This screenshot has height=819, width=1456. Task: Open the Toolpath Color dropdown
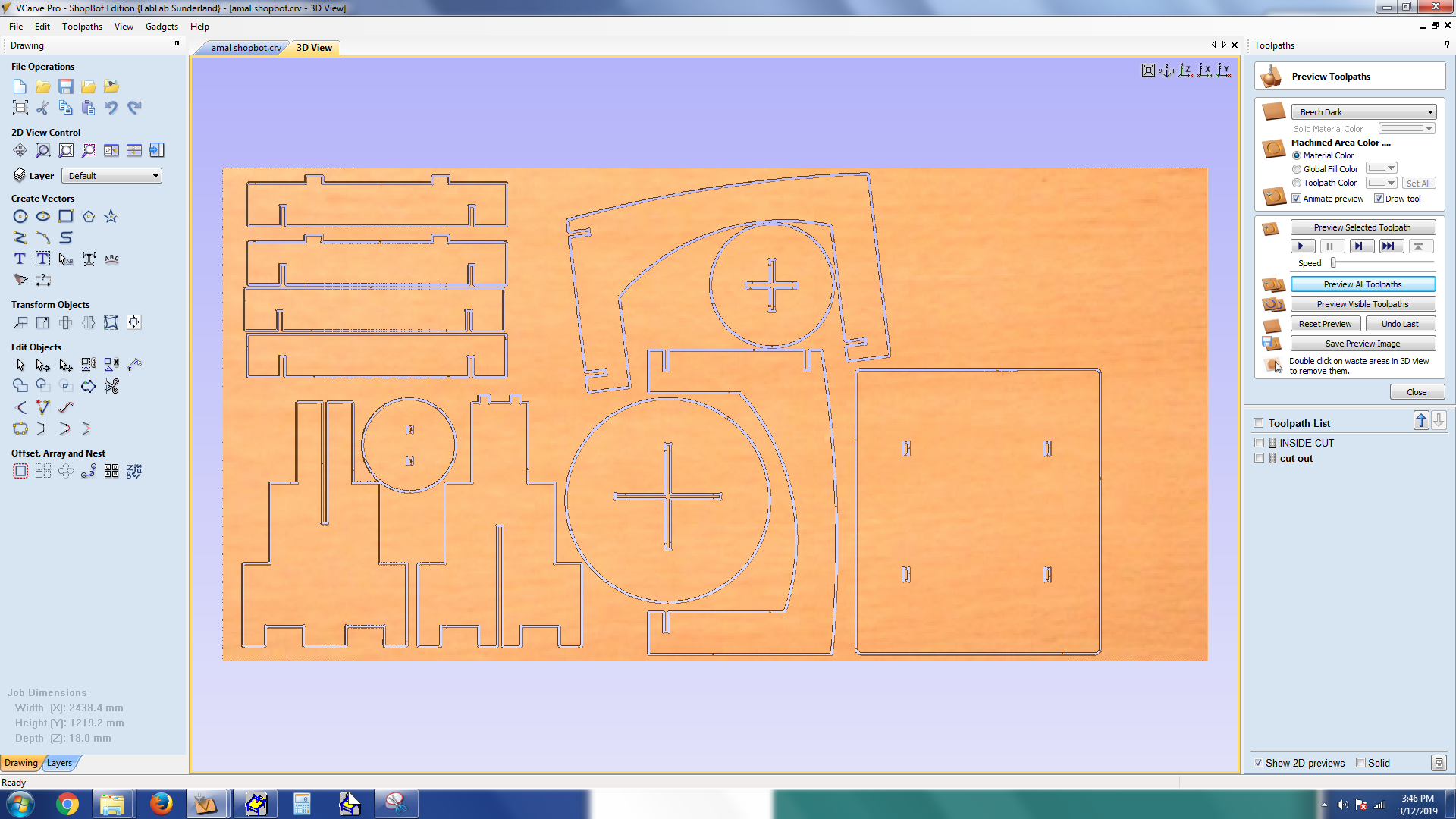[x=1381, y=183]
